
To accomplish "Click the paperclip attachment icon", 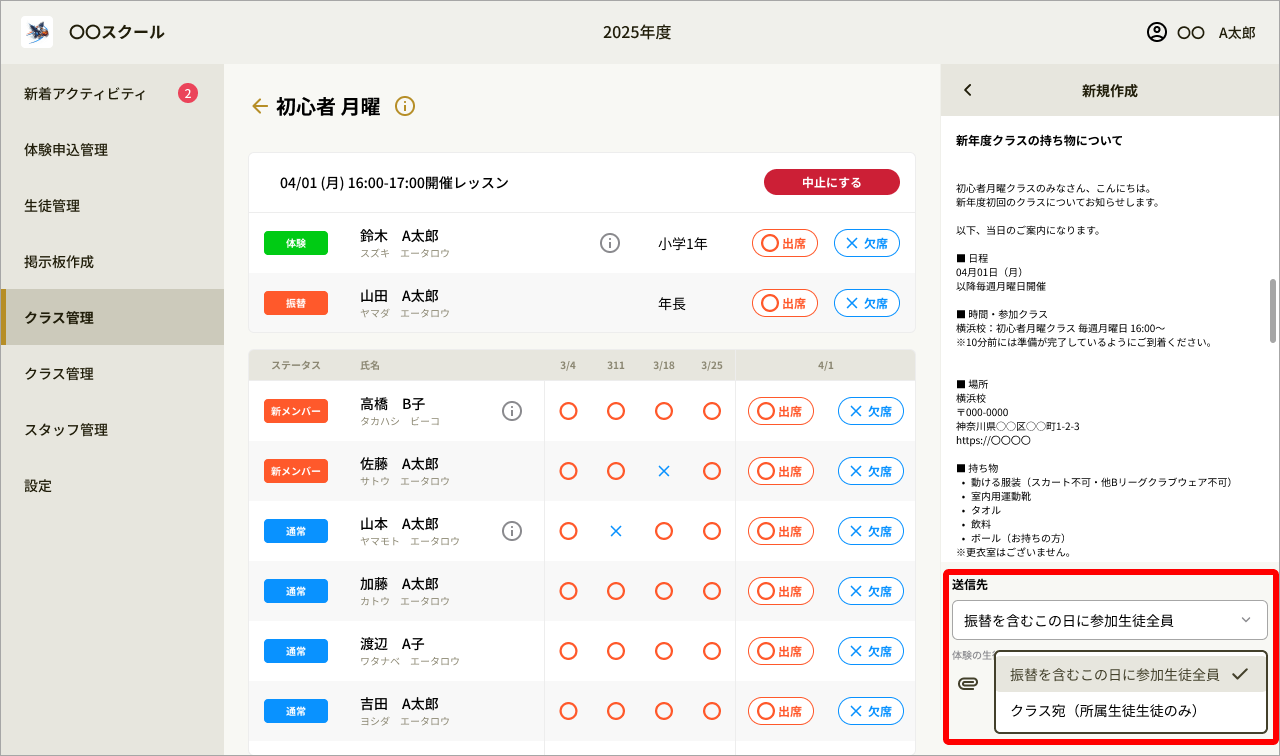I will (967, 682).
